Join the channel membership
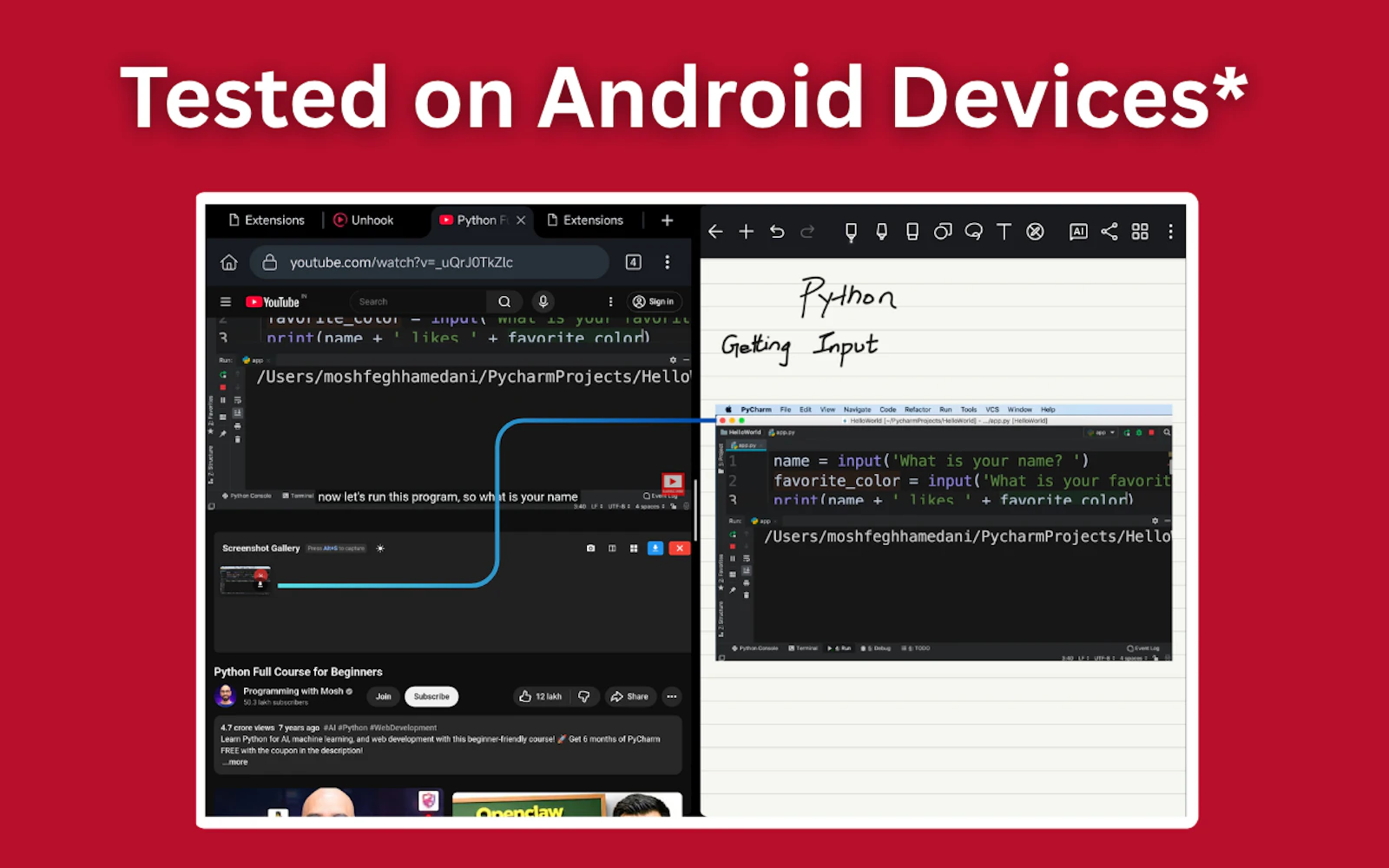Screen dimensions: 1389x868 (383, 696)
